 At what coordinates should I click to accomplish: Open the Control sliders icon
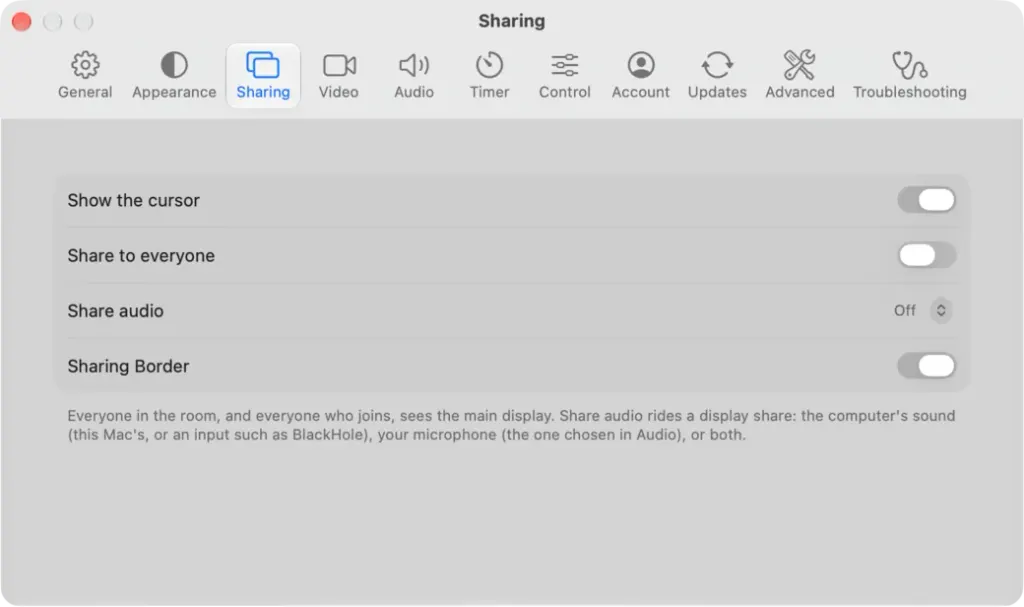[x=564, y=65]
